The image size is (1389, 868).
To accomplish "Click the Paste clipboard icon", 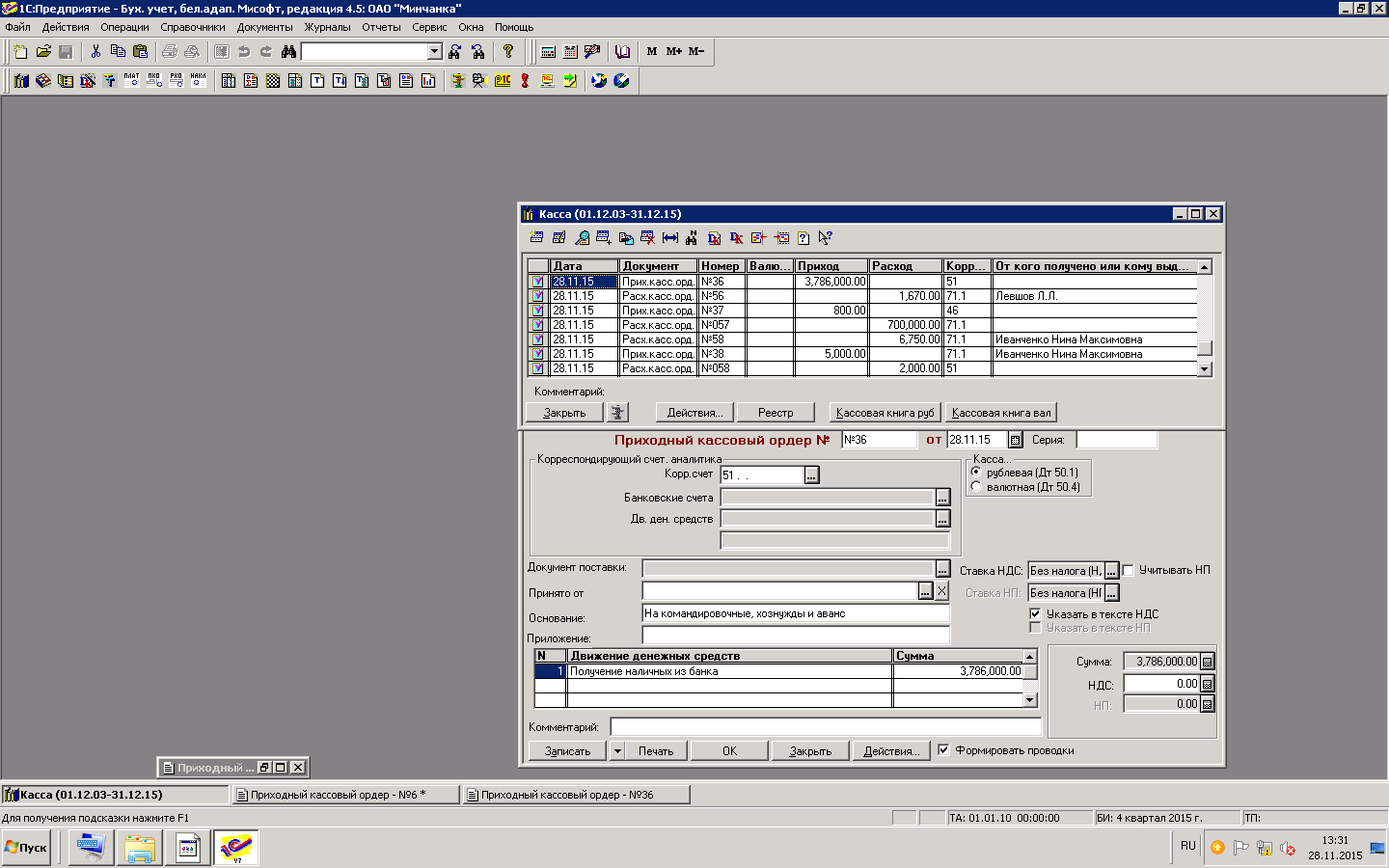I will point(140,51).
